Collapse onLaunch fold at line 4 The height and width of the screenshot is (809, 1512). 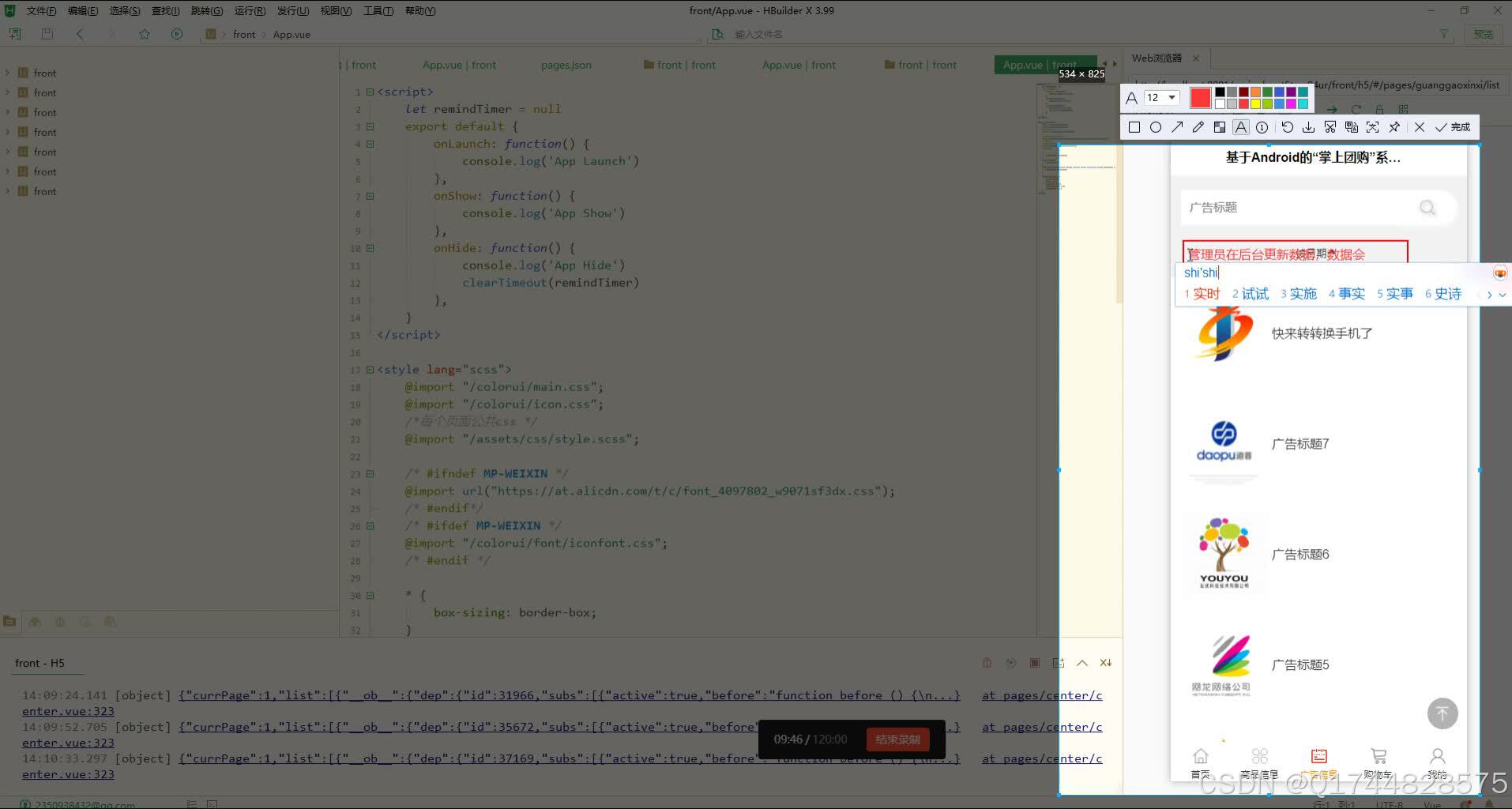click(x=370, y=144)
